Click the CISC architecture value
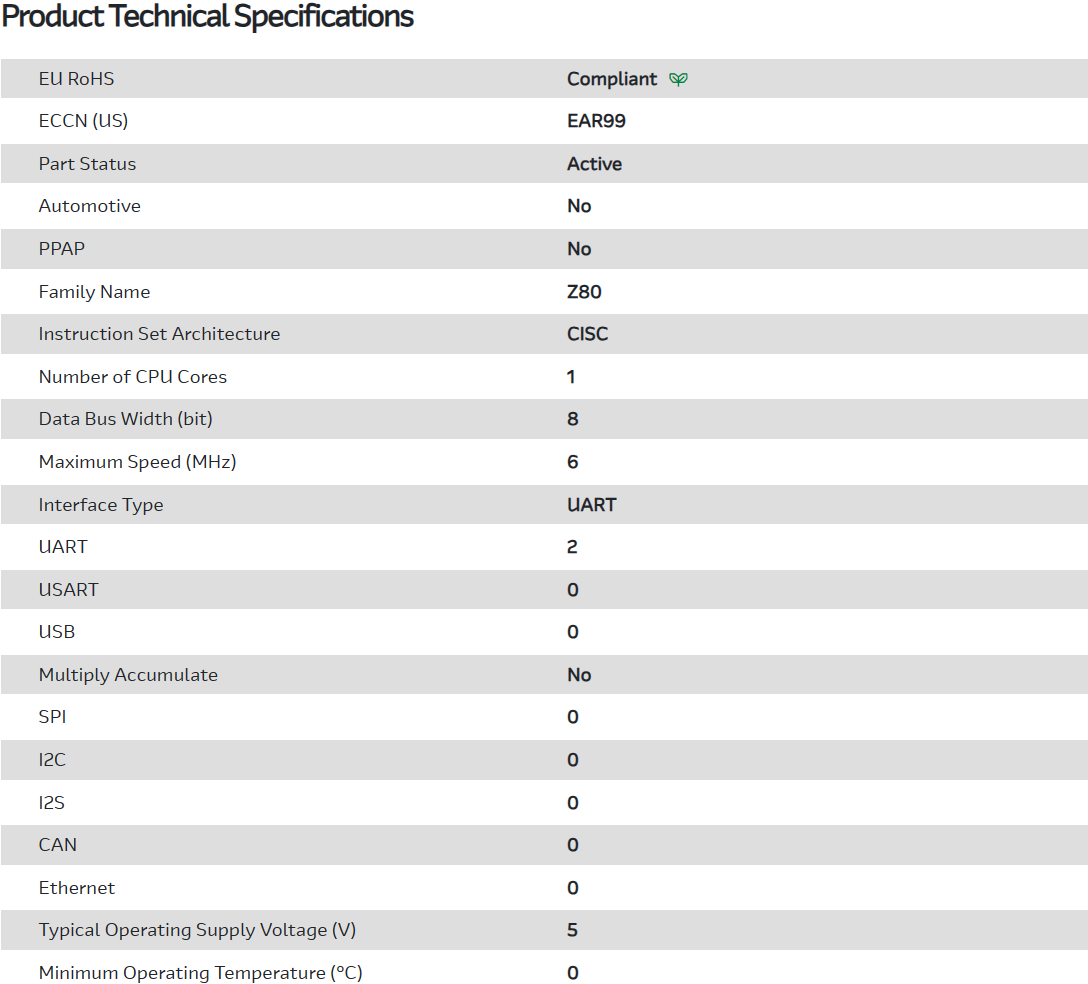1088x984 pixels. pos(587,334)
